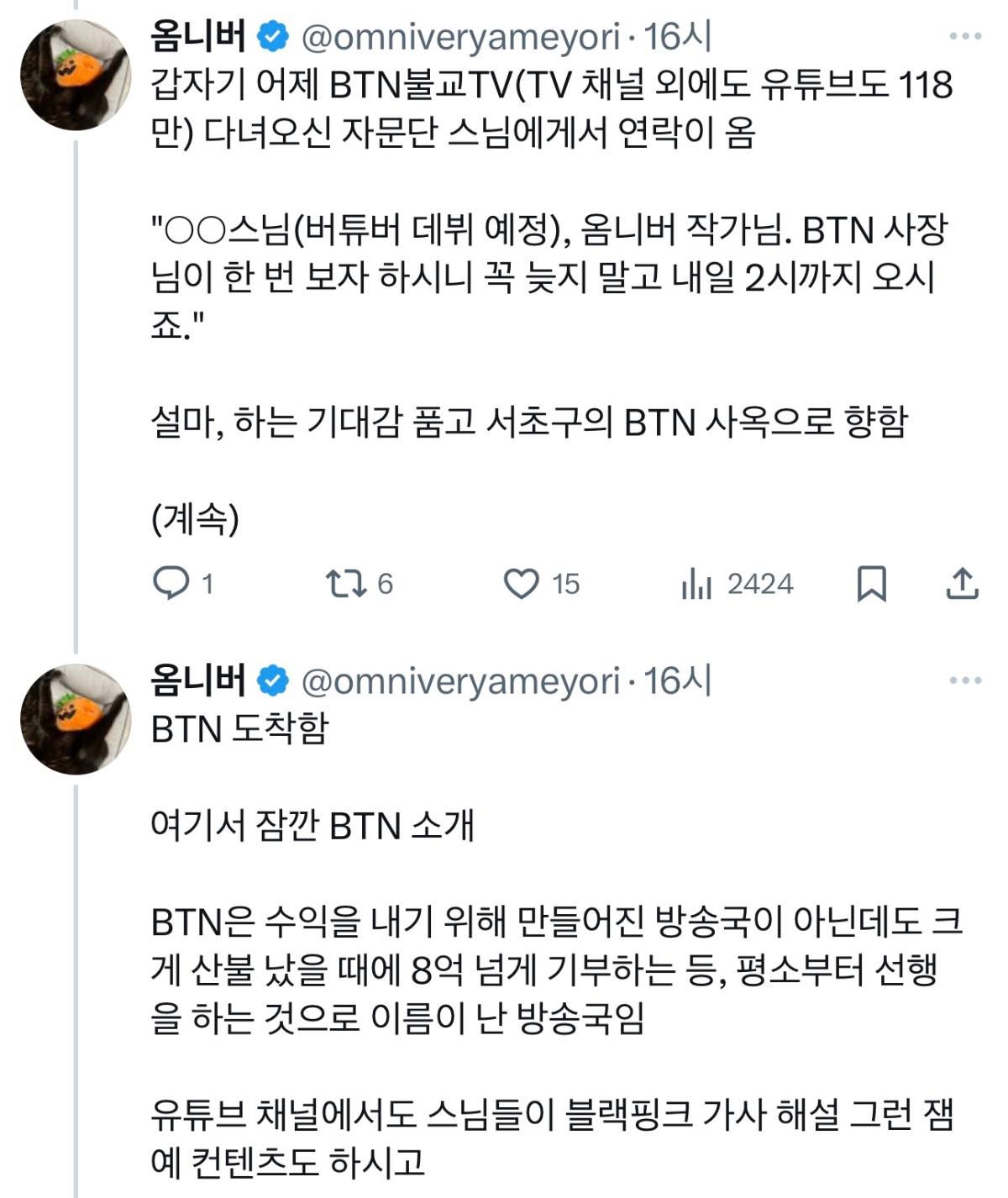The image size is (1008, 1198).
Task: Reply to the first tweet by 옴니버
Action: tap(171, 583)
